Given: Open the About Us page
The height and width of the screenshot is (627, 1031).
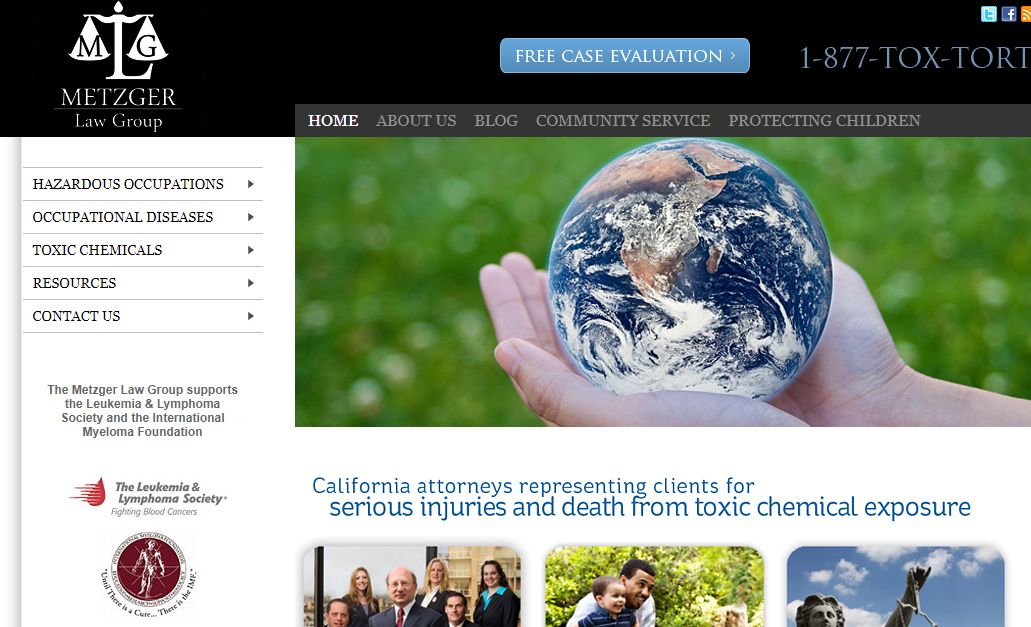Looking at the screenshot, I should 416,121.
